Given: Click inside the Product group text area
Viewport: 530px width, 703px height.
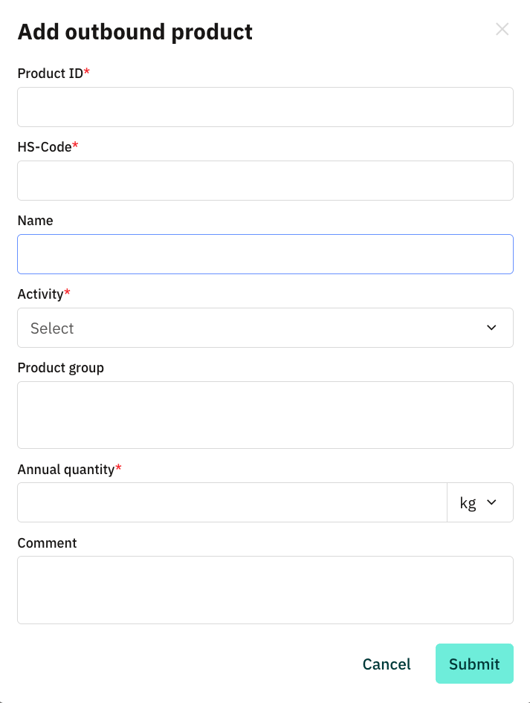Looking at the screenshot, I should 265,415.
